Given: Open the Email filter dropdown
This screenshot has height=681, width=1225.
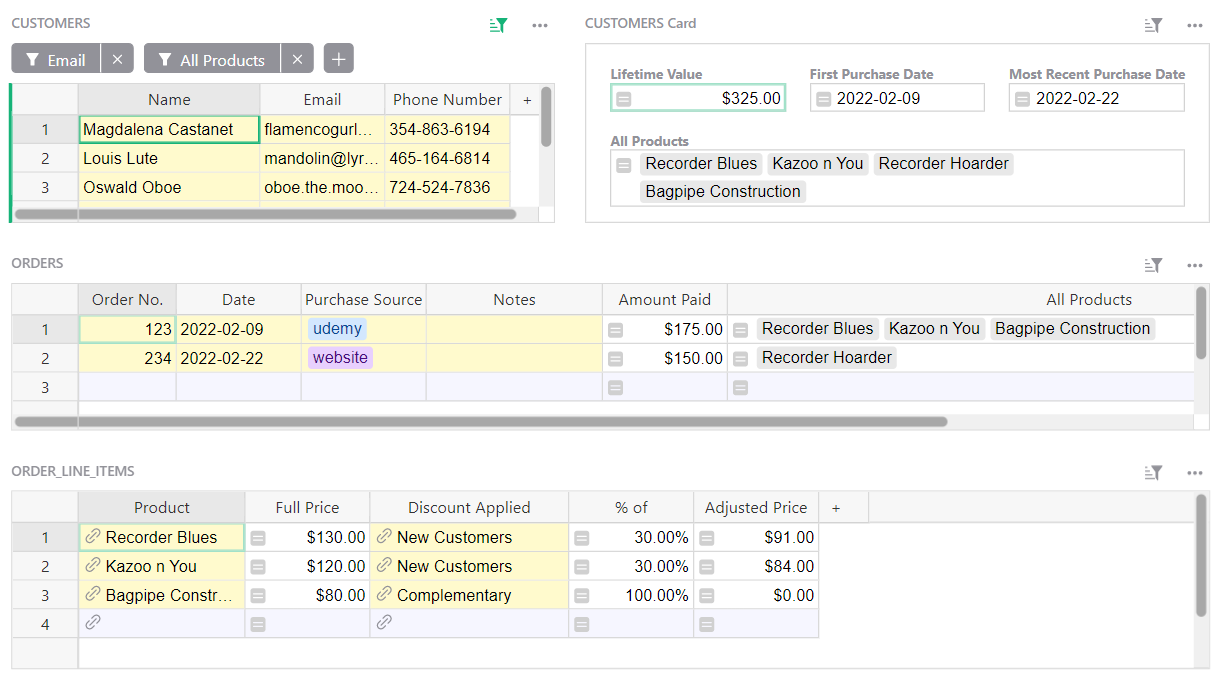Looking at the screenshot, I should point(55,58).
